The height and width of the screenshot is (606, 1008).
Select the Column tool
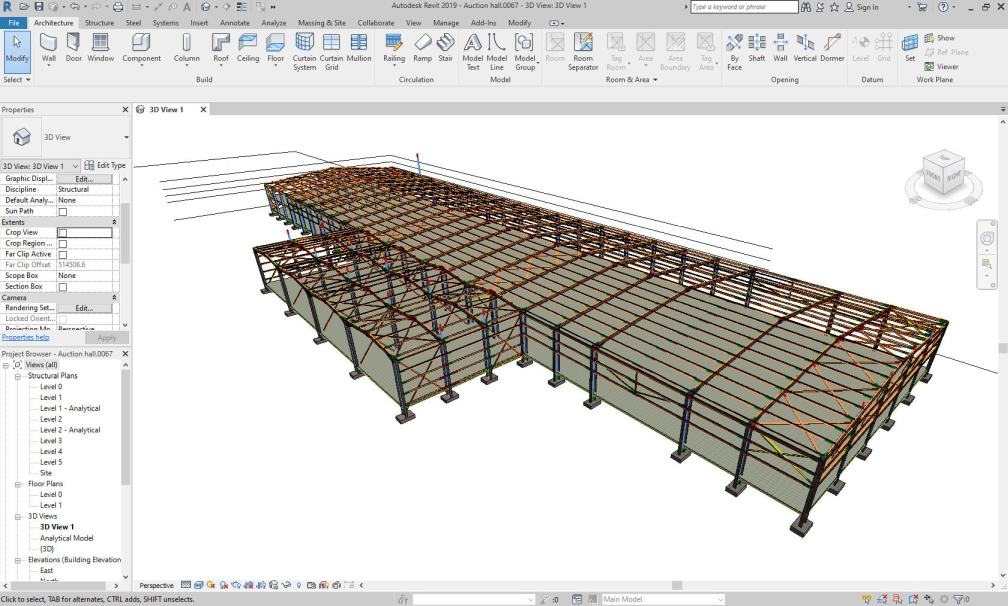click(x=186, y=49)
